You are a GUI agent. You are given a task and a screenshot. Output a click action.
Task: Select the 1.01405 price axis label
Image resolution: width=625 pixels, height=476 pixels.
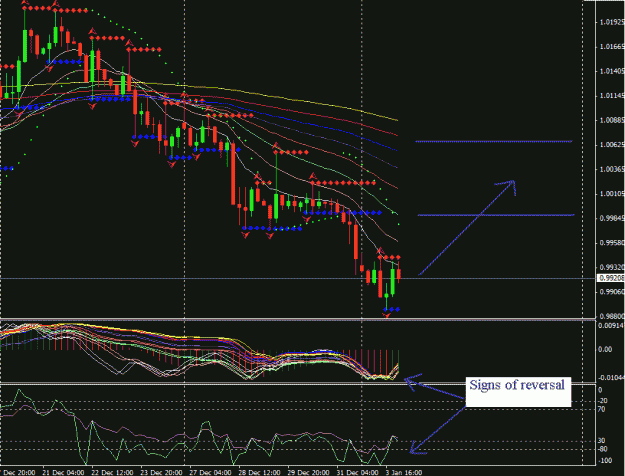[612, 71]
